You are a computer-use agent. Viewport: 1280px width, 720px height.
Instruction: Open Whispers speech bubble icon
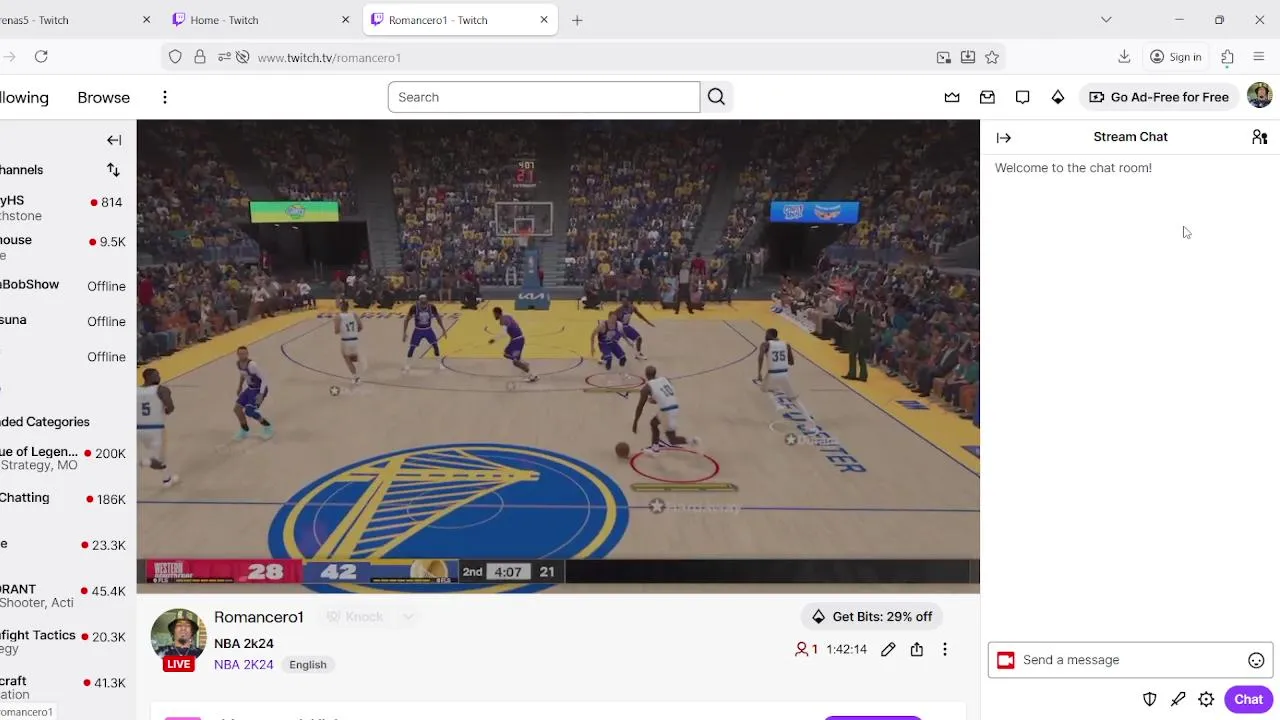tap(1022, 97)
